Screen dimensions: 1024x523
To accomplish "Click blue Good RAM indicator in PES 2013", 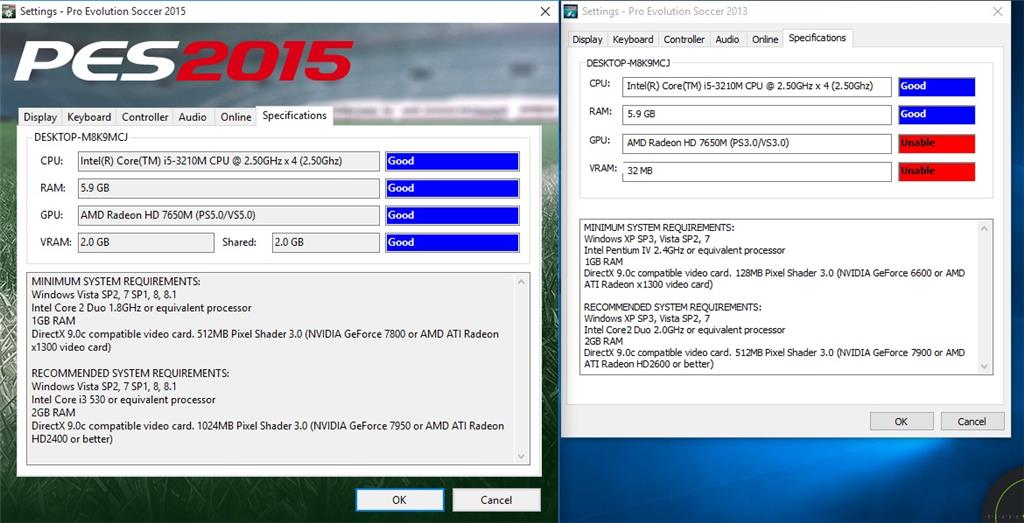I will 936,114.
